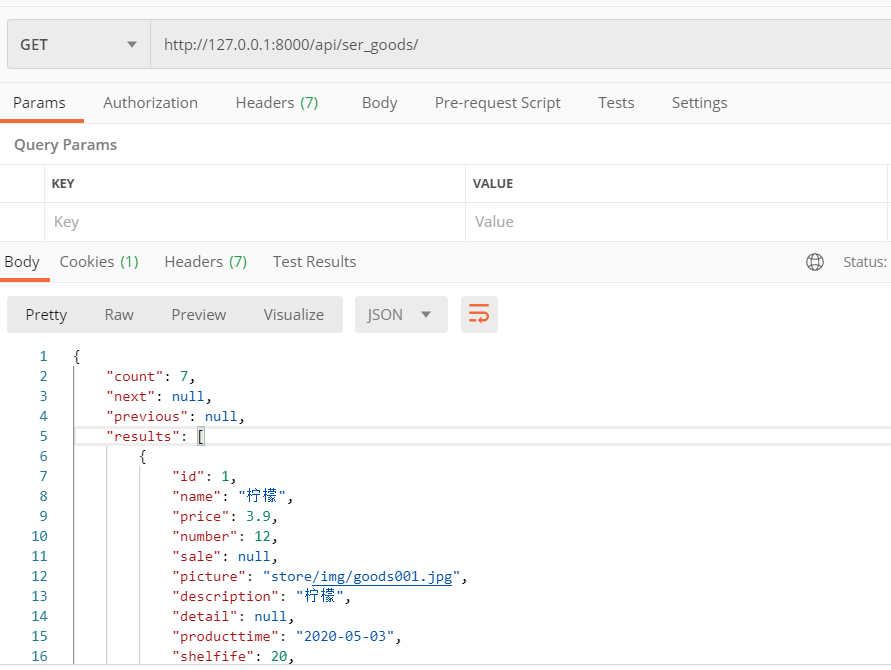
Task: Click the VALUE column header
Action: pyautogui.click(x=493, y=184)
